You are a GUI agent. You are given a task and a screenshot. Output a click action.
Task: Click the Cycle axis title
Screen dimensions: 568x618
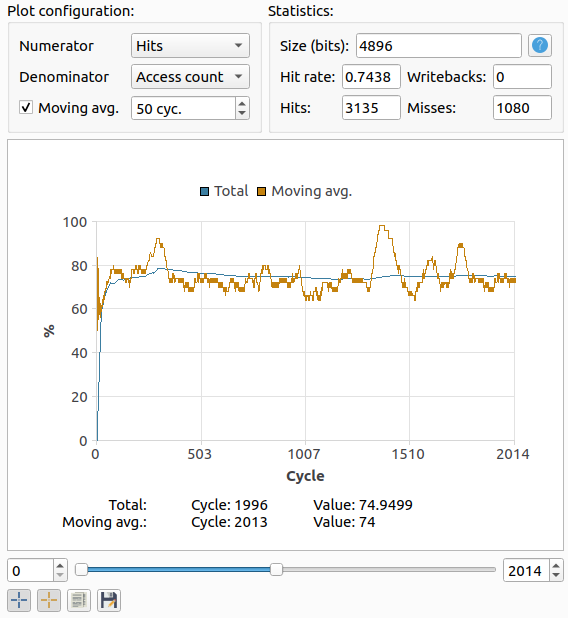pos(305,476)
